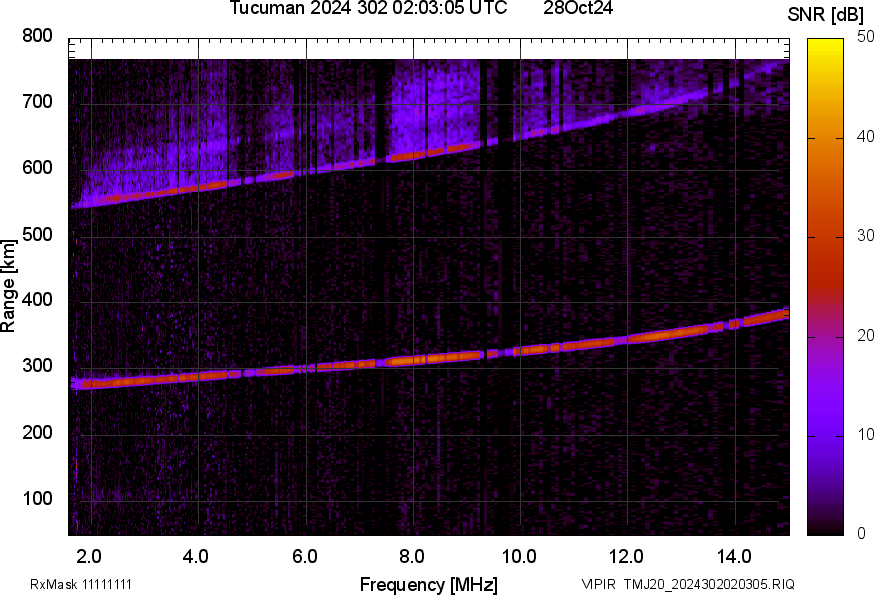Click the colorbar tick label '40'

tap(865, 137)
